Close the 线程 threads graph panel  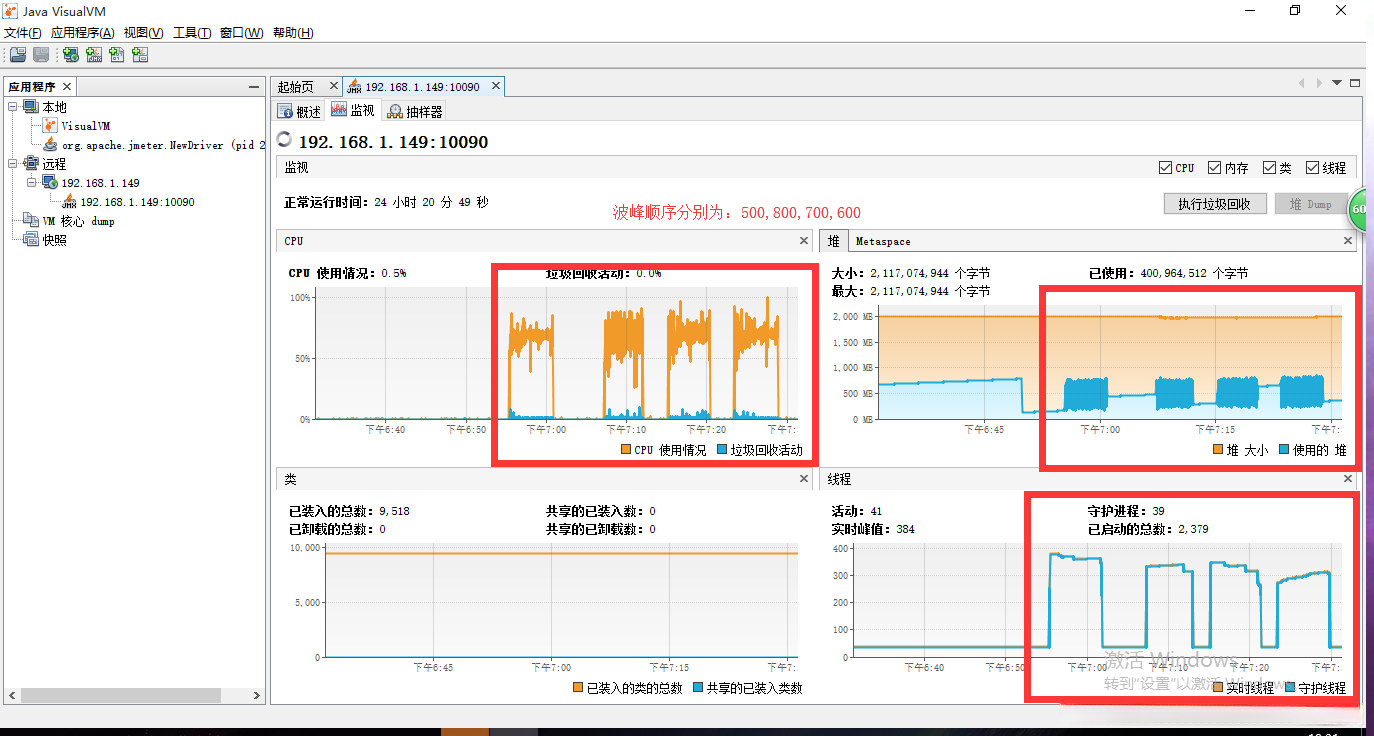point(1348,479)
